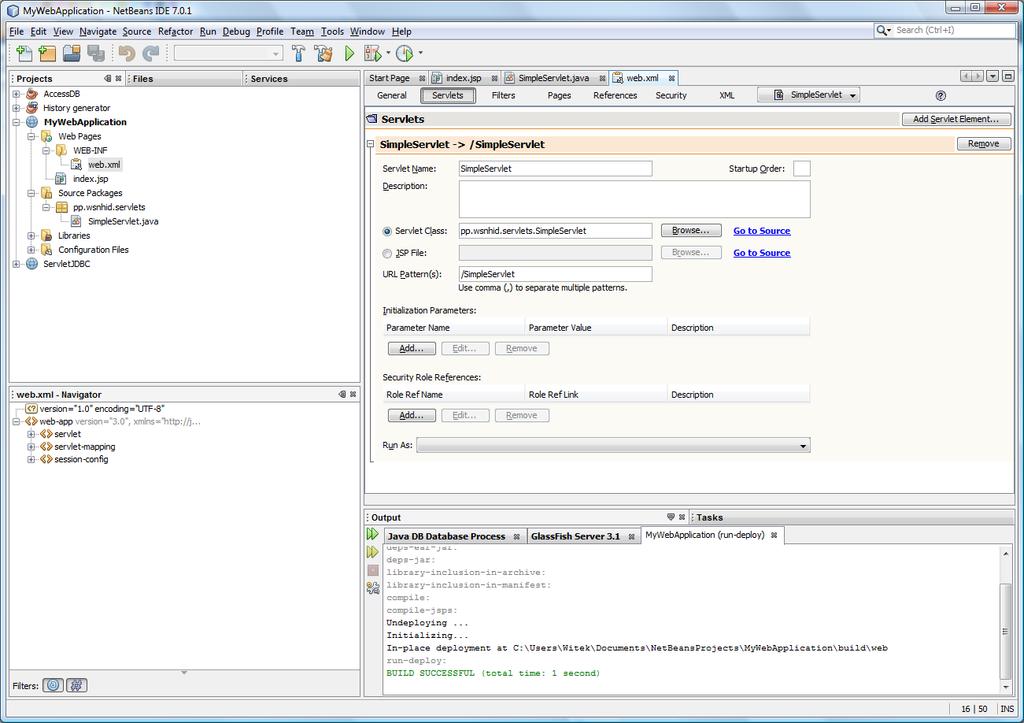Open the SimpleServlet selector dropdown
Viewport: 1024px width, 723px height.
tap(808, 95)
